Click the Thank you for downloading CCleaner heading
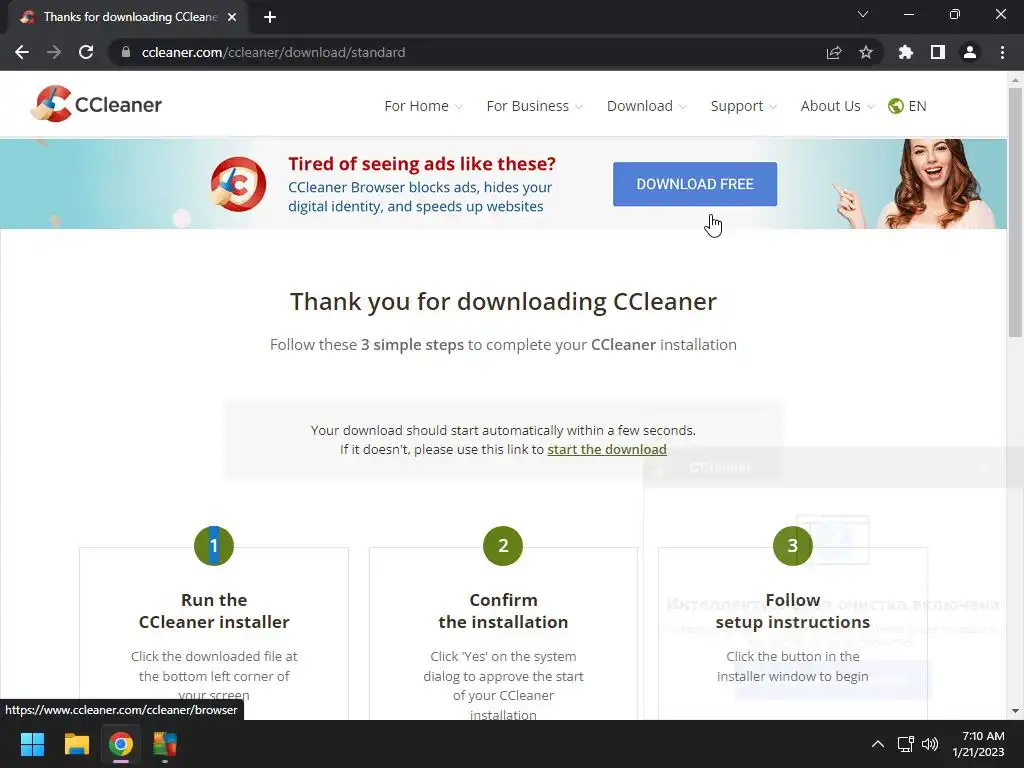The height and width of the screenshot is (768, 1024). click(x=503, y=302)
